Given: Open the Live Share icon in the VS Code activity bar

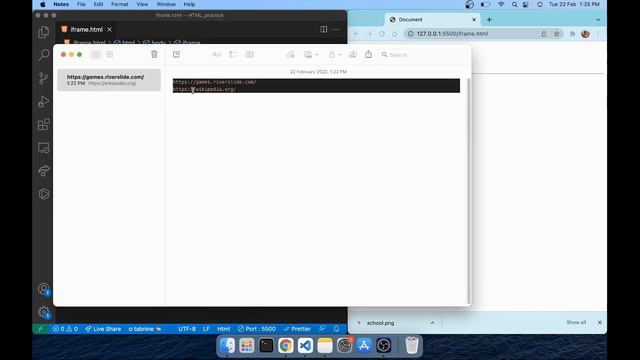Looking at the screenshot, I should click(x=44, y=171).
